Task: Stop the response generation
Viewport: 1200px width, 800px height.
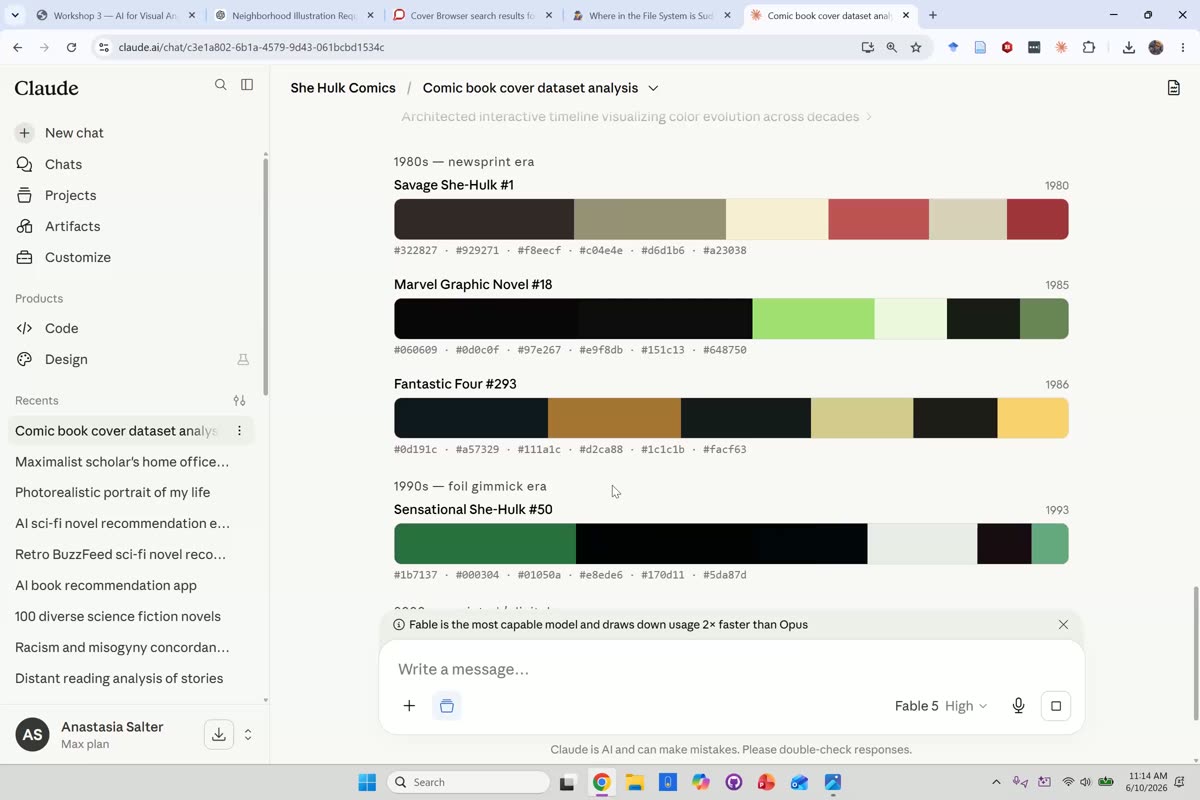Action: coord(1056,706)
